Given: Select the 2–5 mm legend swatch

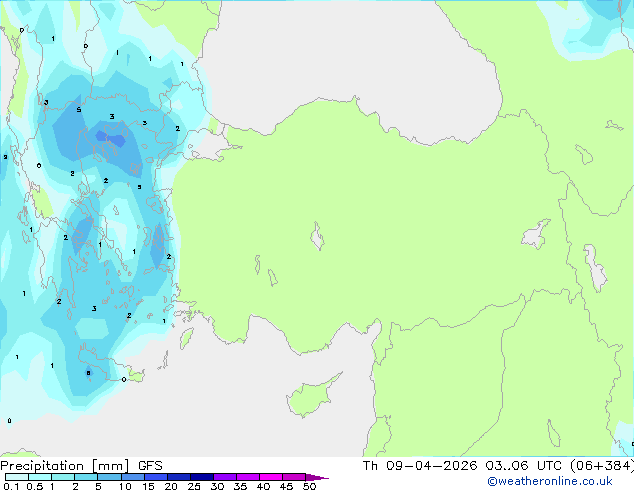Looking at the screenshot, I should click(x=86, y=477).
